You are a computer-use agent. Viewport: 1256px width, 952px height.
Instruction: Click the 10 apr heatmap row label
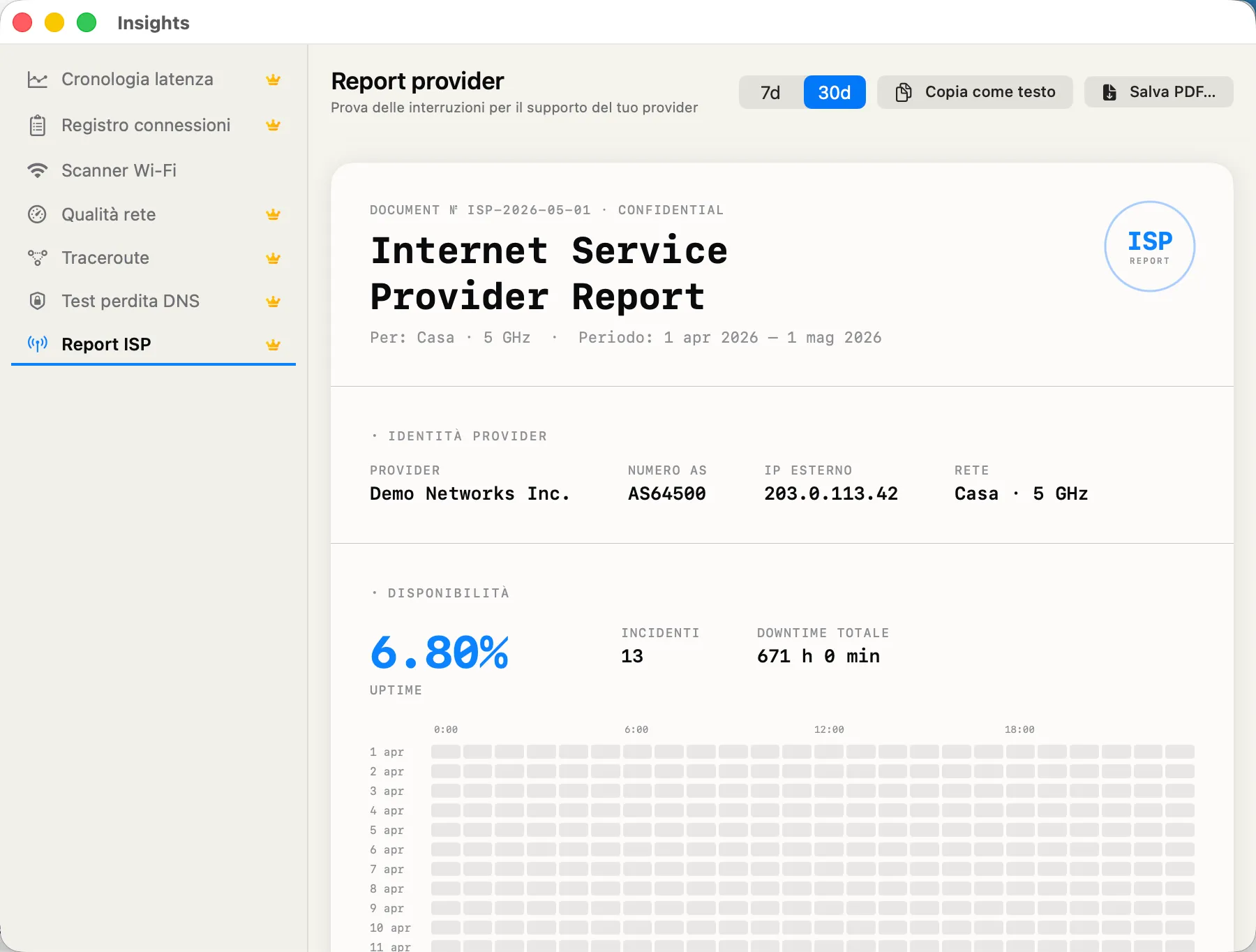click(390, 928)
